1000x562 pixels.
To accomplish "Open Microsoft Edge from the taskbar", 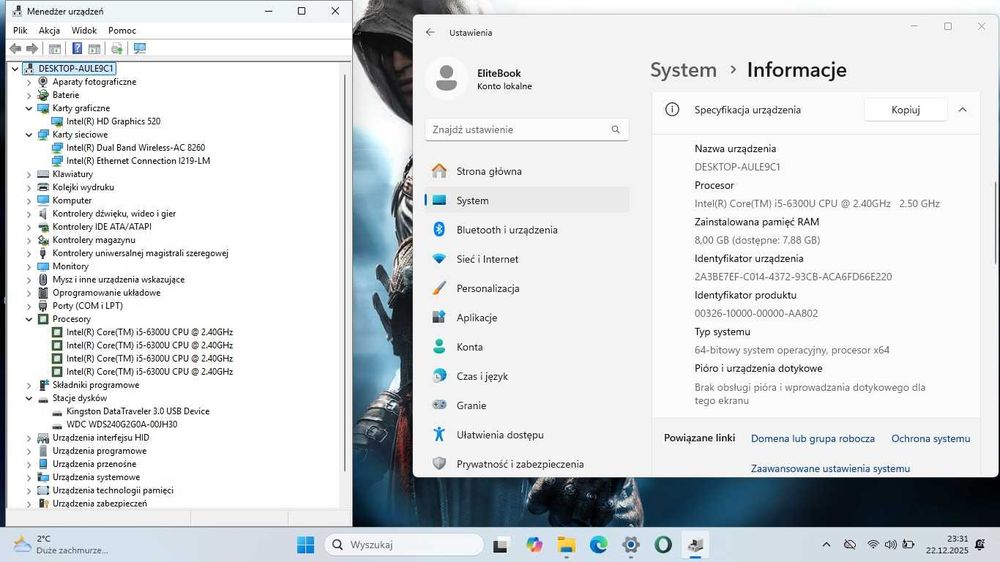I will pos(598,545).
